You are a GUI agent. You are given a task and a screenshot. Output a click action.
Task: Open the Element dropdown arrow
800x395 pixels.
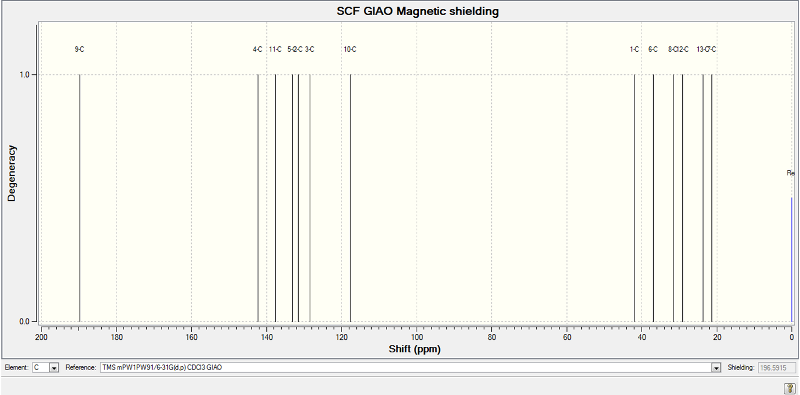(x=54, y=368)
